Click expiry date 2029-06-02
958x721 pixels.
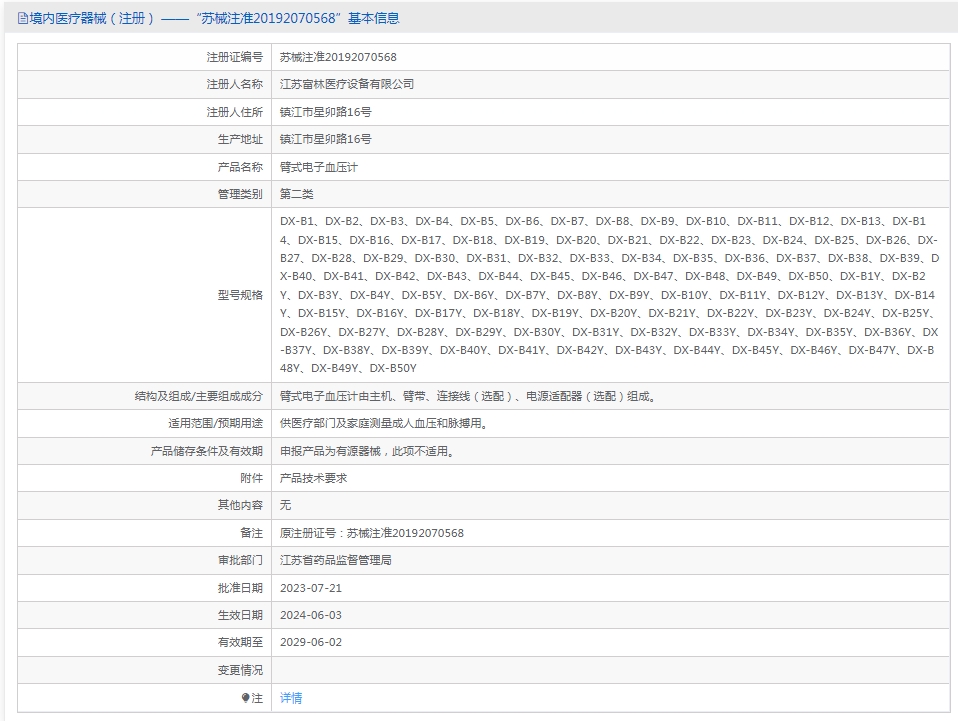[x=311, y=642]
